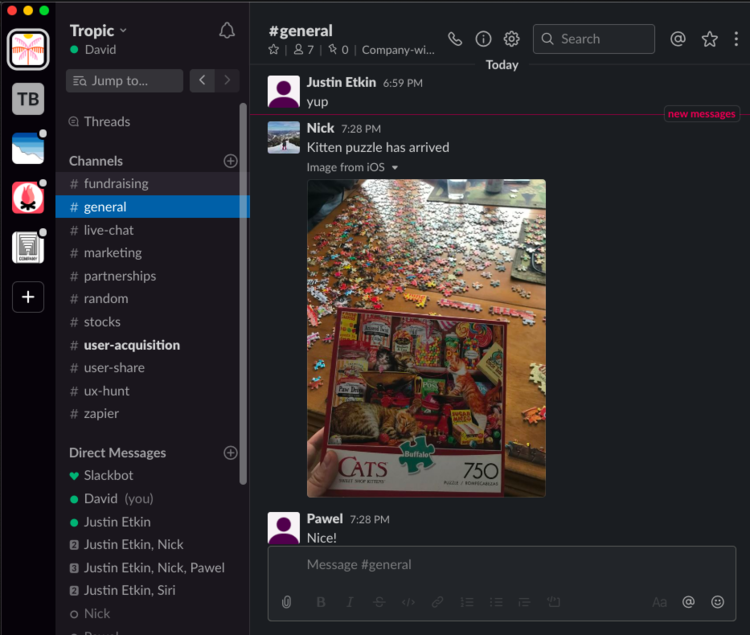The width and height of the screenshot is (750, 635).
Task: Click Nick's name in the message
Action: click(320, 128)
